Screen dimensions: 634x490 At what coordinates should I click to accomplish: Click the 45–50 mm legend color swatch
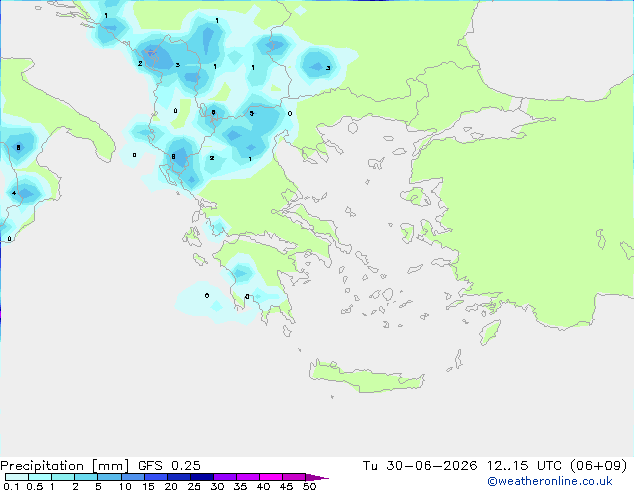coord(294,477)
